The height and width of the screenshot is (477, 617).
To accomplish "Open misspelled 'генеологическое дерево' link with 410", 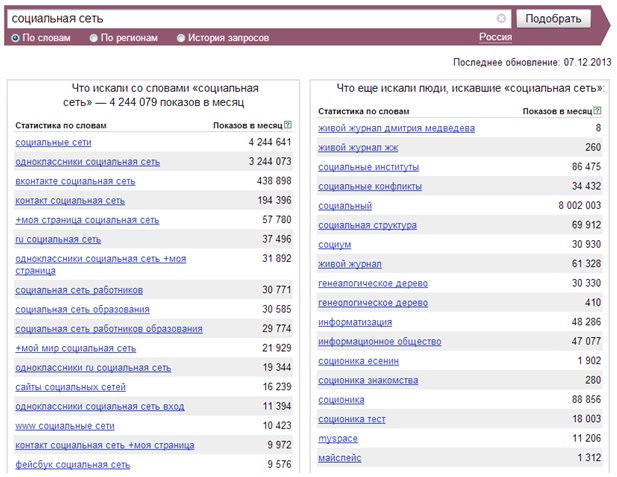I will pos(373,303).
